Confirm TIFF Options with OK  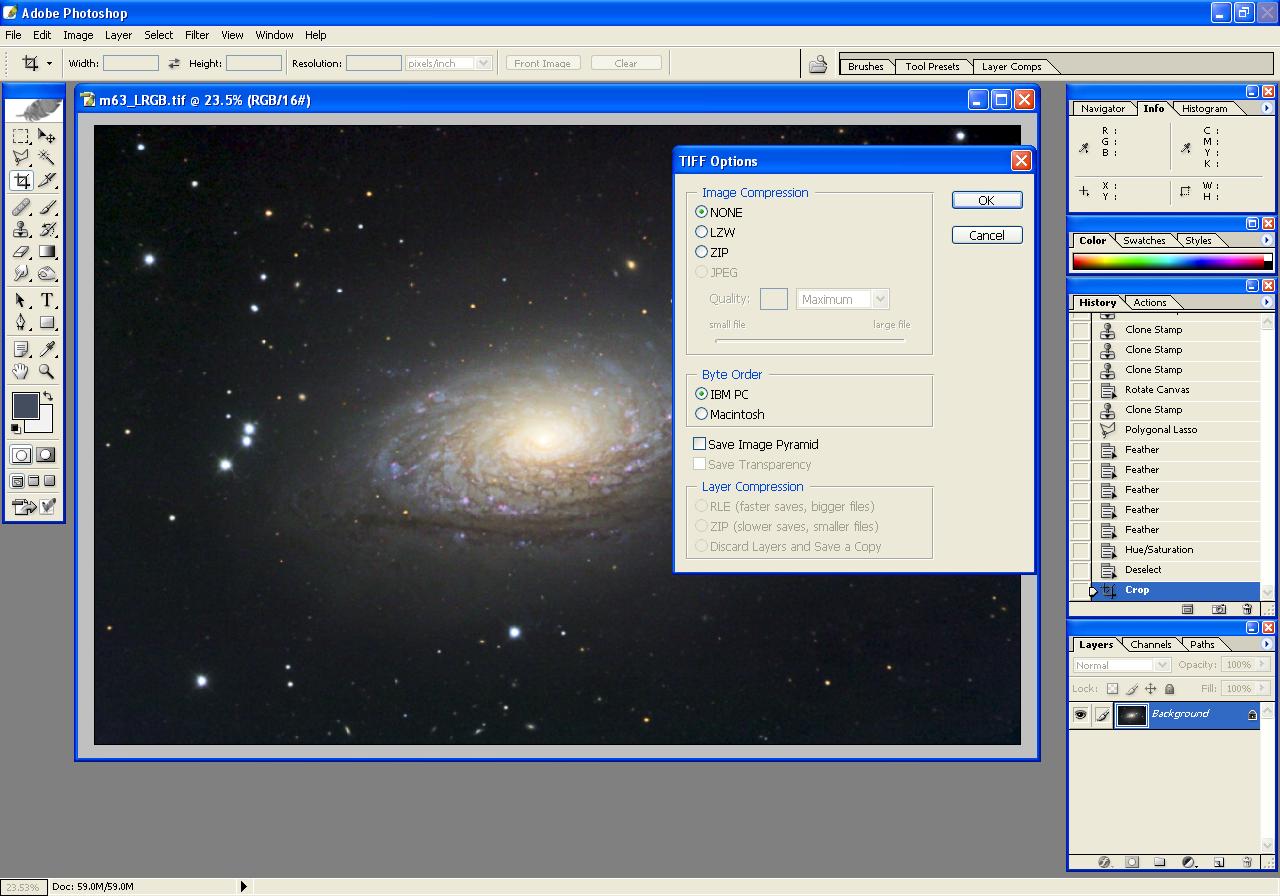[x=986, y=200]
